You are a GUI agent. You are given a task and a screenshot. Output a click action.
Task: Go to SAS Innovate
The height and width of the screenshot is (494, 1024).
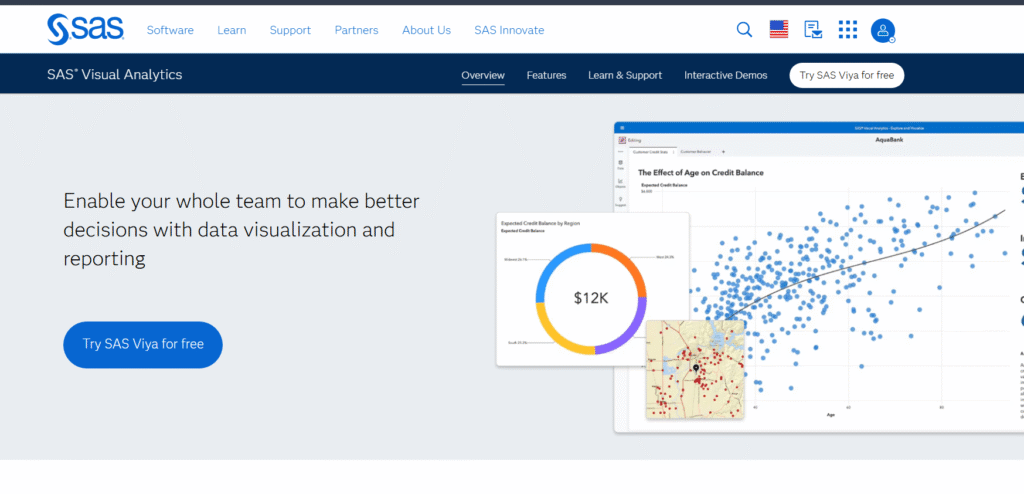(x=509, y=30)
